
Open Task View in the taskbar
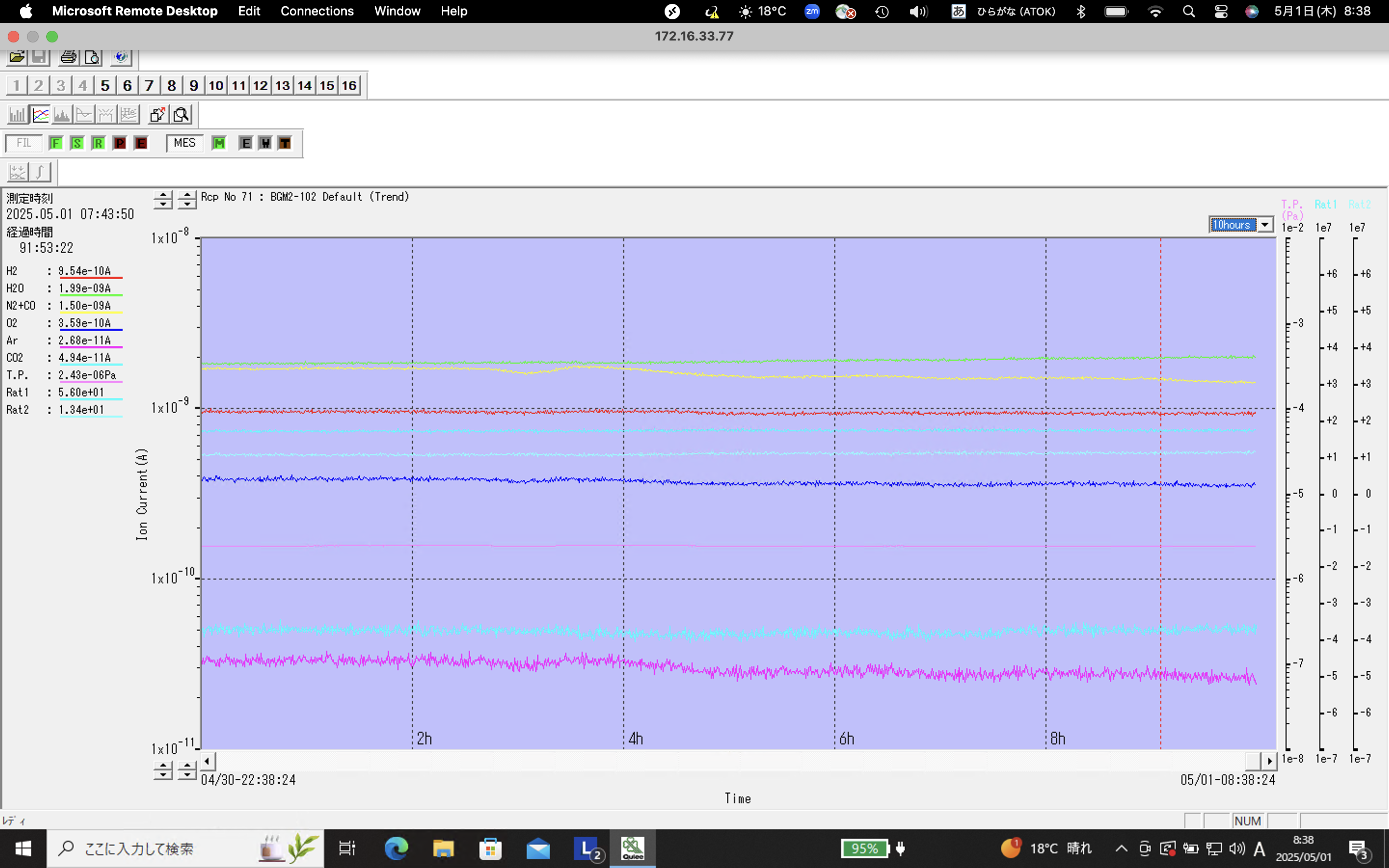coord(347,848)
